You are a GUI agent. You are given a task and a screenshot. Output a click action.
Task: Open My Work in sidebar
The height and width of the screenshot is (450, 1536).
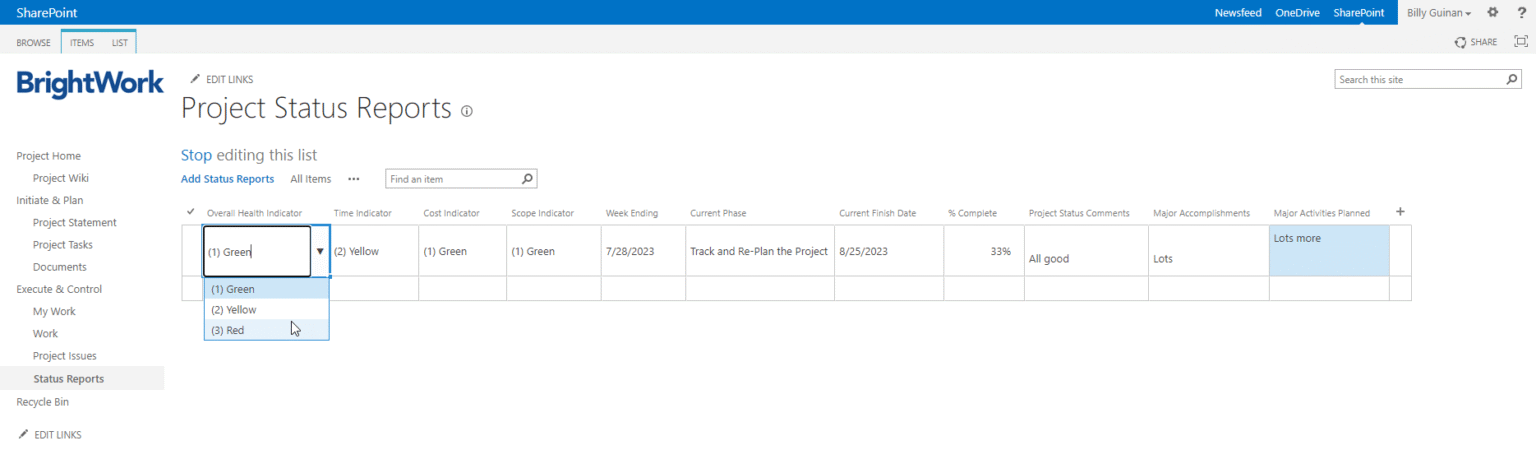click(x=54, y=311)
